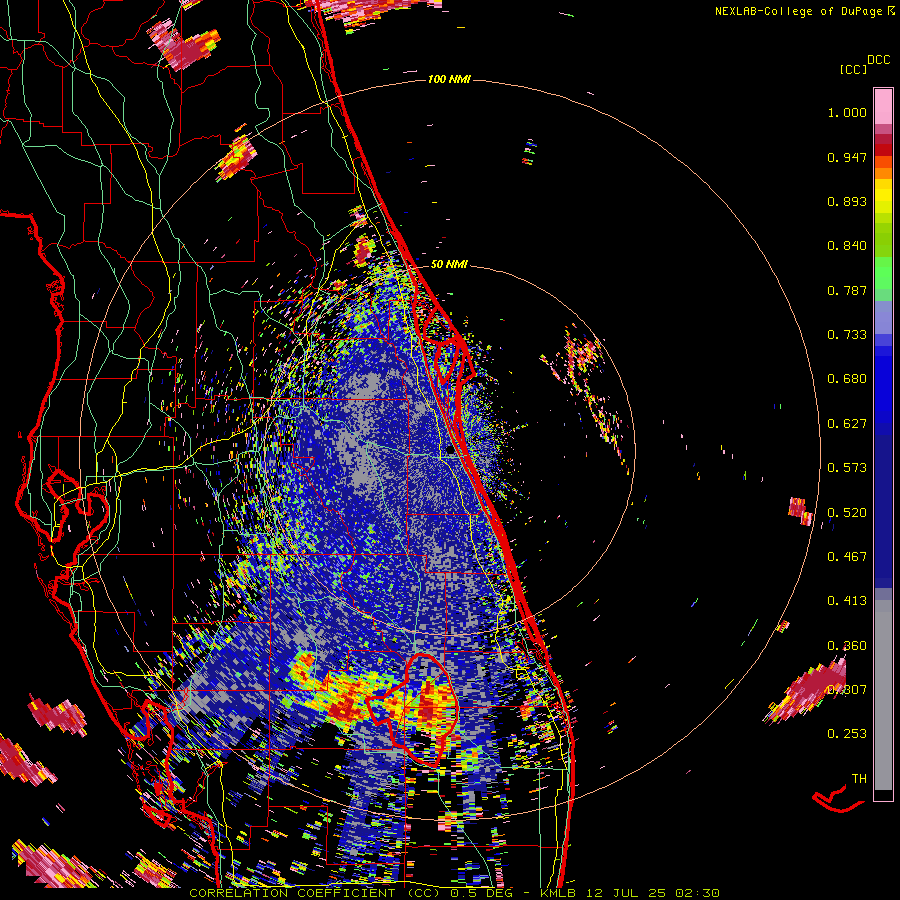Click the 0.360 scale value
Image resolution: width=900 pixels, height=900 pixels.
click(x=847, y=646)
